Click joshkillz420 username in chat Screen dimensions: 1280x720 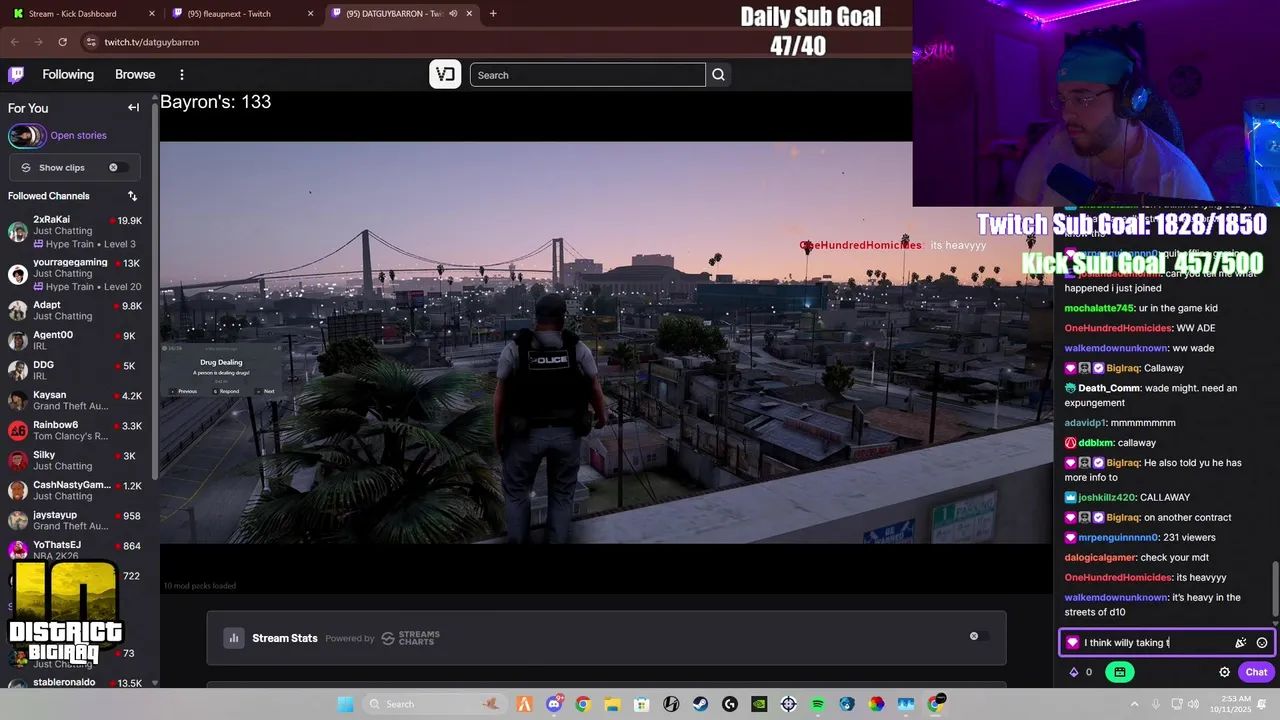click(1107, 498)
